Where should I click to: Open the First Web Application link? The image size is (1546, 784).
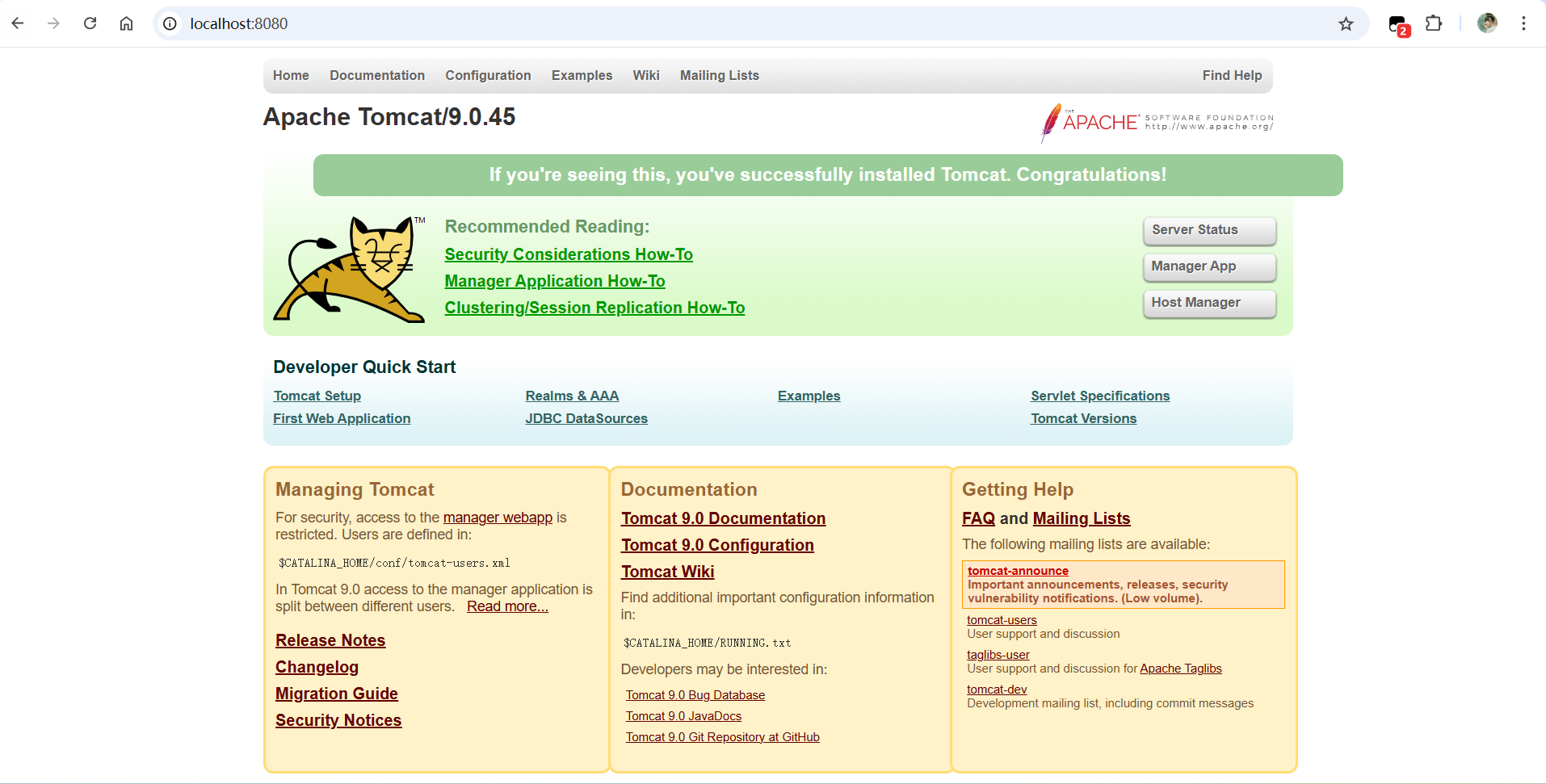pos(342,418)
